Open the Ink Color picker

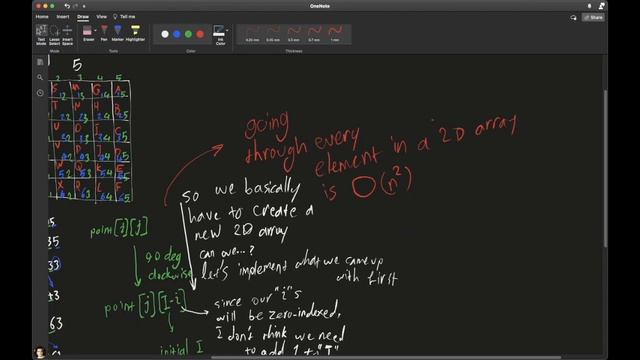(x=220, y=35)
